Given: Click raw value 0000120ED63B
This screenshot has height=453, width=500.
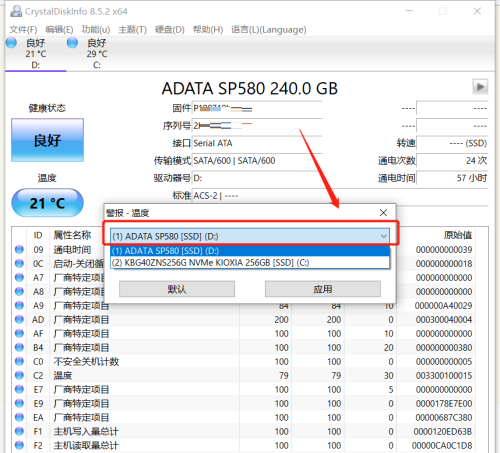Looking at the screenshot, I should [443, 432].
